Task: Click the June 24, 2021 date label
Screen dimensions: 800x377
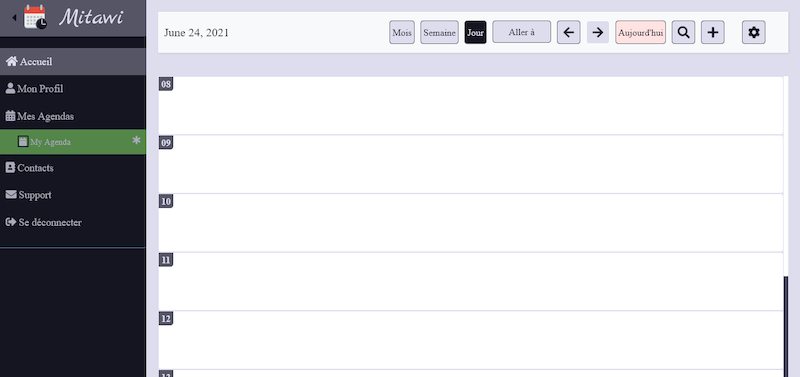Action: [x=196, y=33]
